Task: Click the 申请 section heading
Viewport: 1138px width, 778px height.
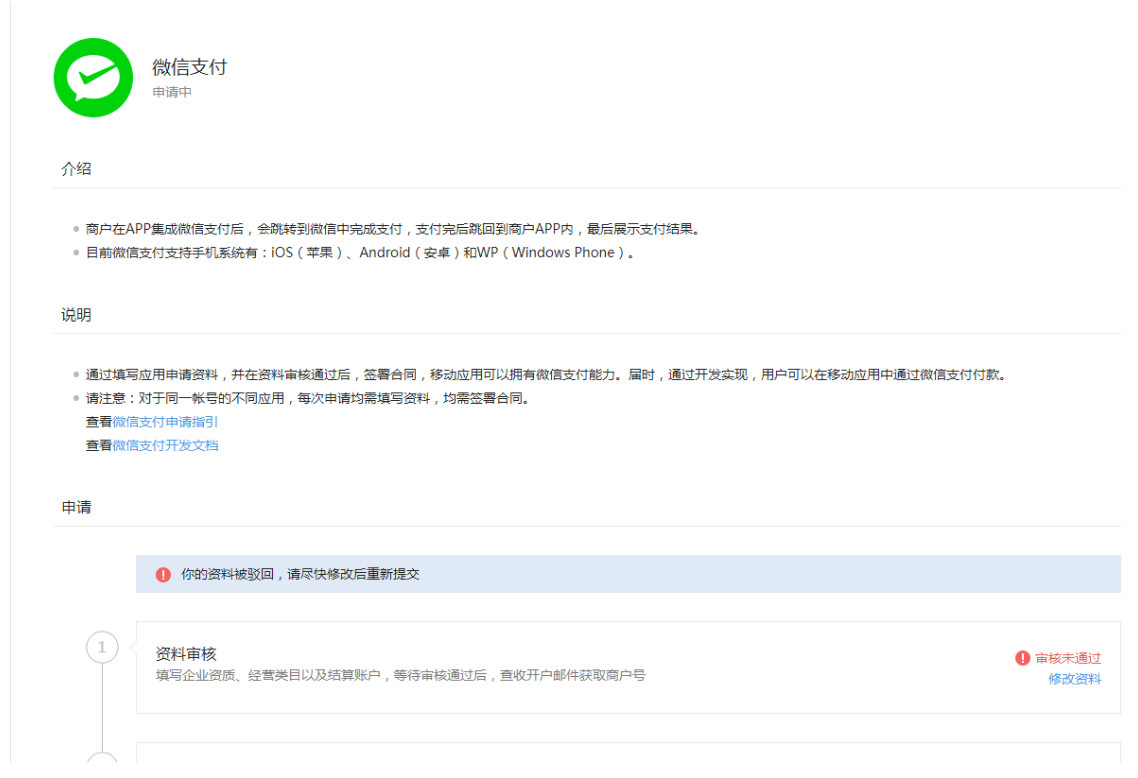Action: (76, 507)
